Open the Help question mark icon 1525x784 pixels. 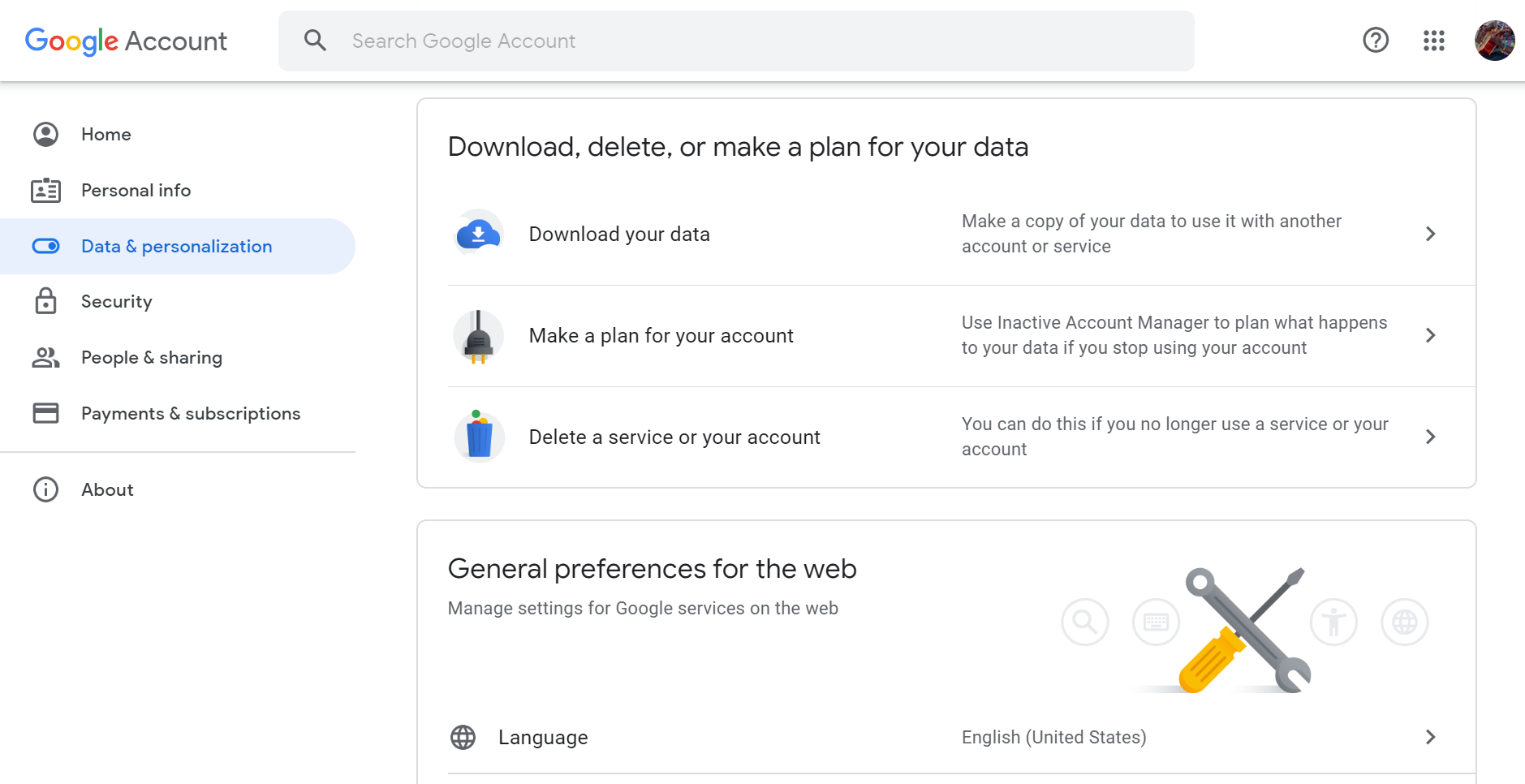pos(1376,40)
